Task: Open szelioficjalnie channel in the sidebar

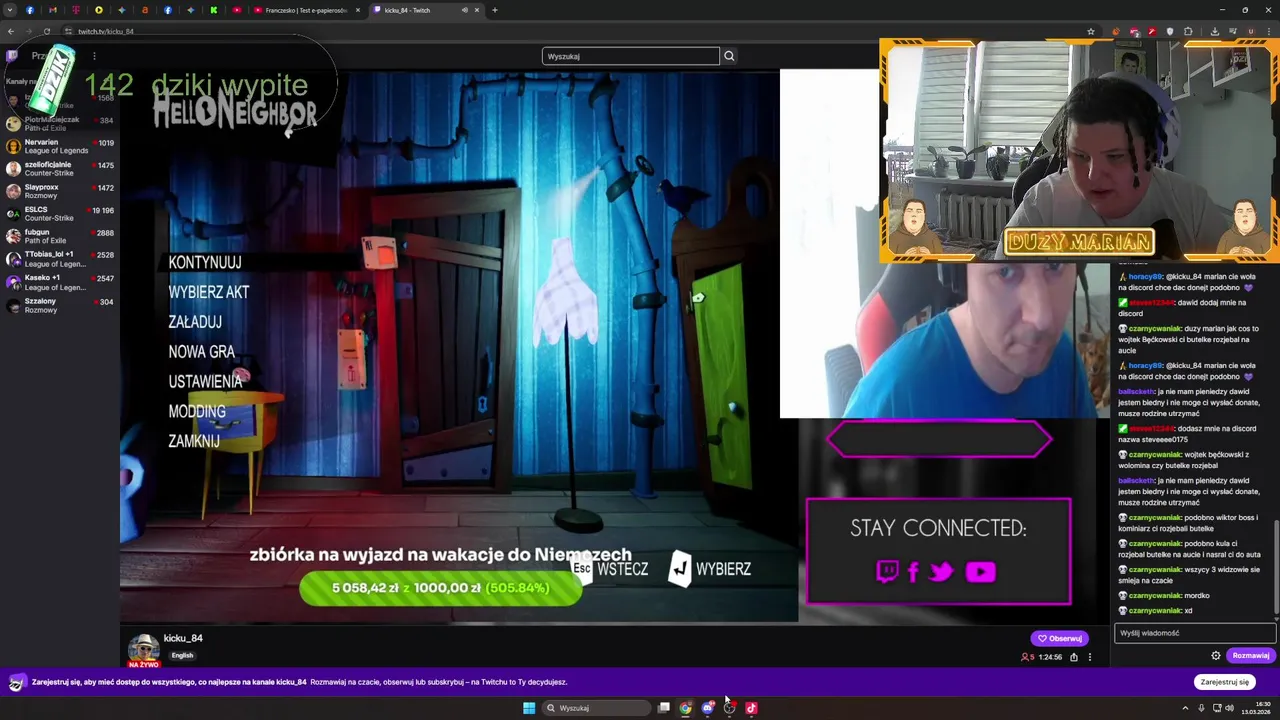Action: [x=60, y=169]
